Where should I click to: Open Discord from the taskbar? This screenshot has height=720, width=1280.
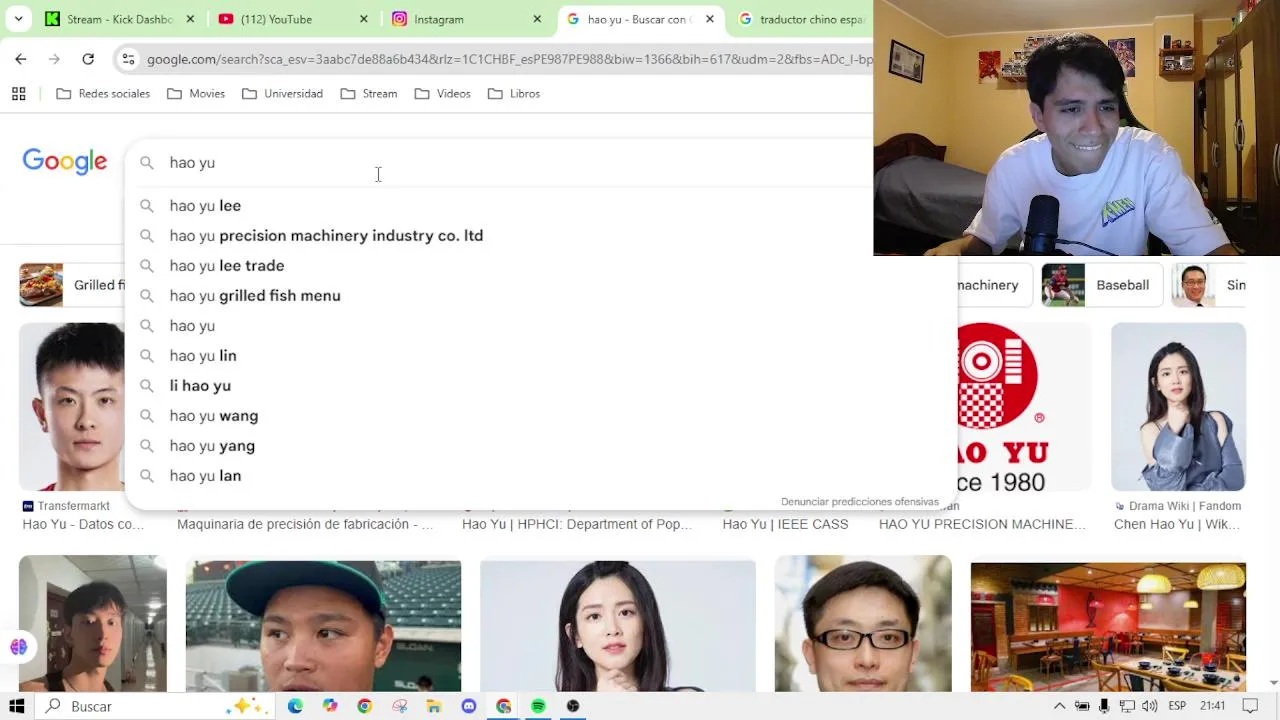click(469, 706)
